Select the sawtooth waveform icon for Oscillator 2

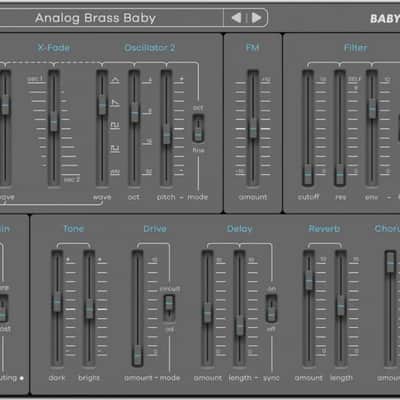115,103
